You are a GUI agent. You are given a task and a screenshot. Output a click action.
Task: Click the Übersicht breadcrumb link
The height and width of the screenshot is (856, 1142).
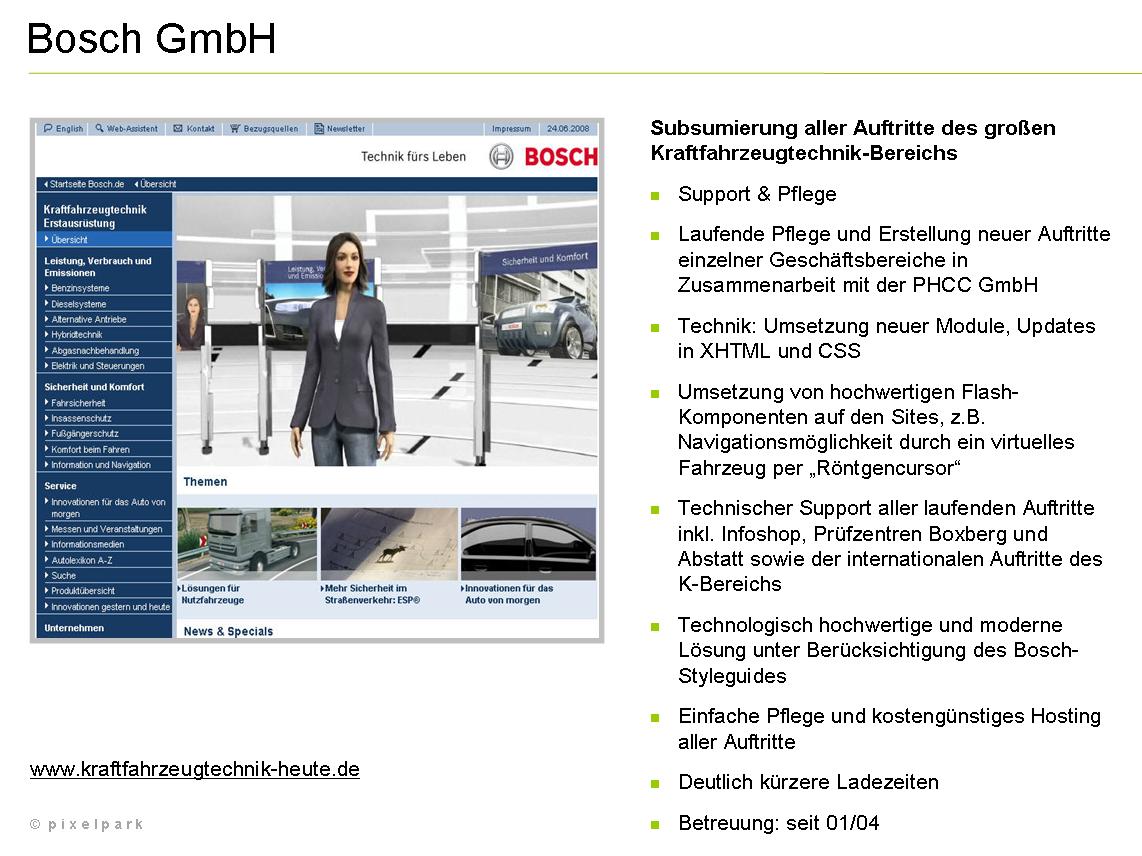(x=156, y=184)
